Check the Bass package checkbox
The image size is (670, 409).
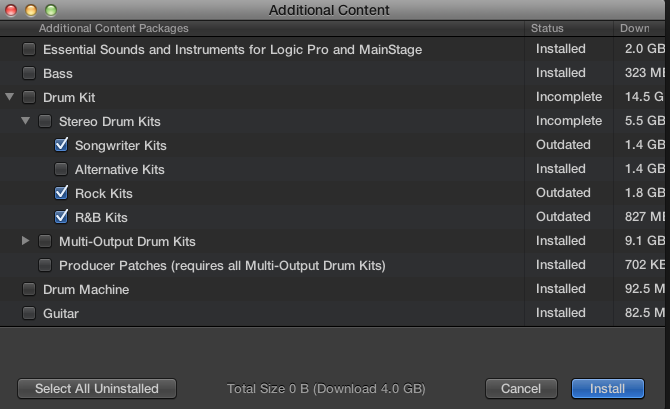pyautogui.click(x=29, y=73)
